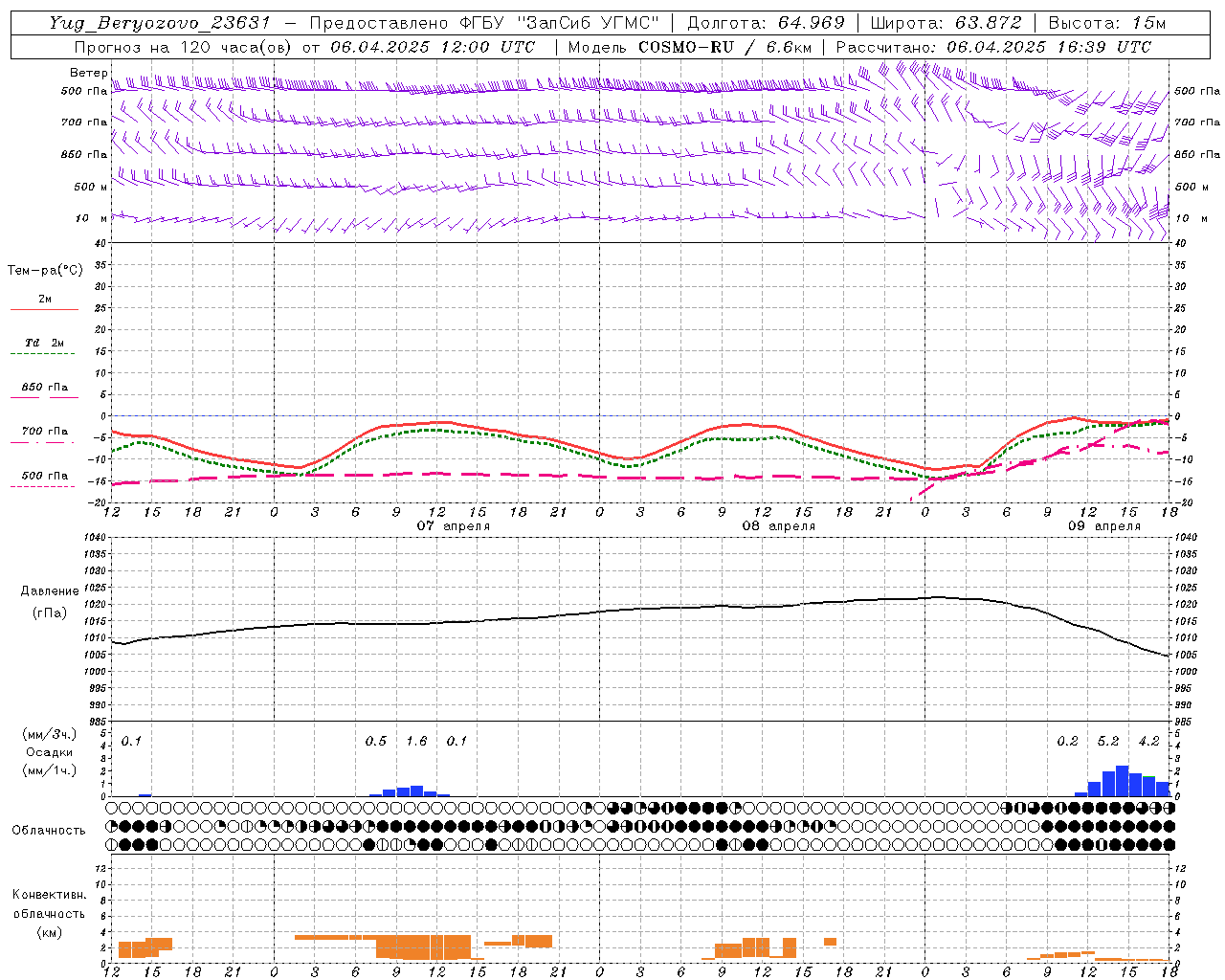Click the 08 апреля date label
The image size is (1225, 980).
click(x=779, y=526)
